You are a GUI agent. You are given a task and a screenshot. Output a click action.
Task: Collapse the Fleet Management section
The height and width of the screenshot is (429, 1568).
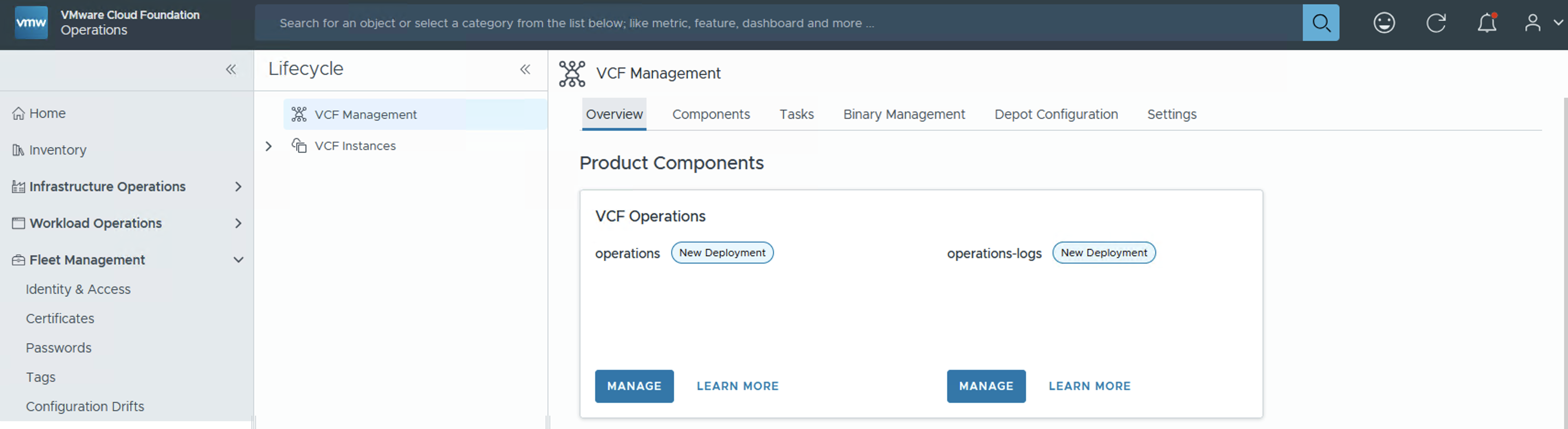pos(238,260)
